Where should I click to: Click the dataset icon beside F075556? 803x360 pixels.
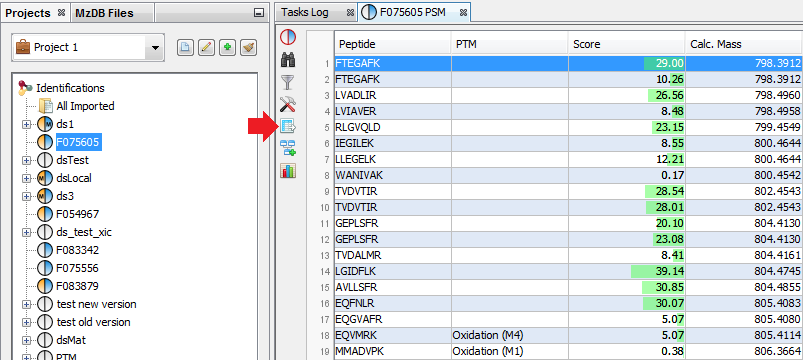tap(45, 268)
